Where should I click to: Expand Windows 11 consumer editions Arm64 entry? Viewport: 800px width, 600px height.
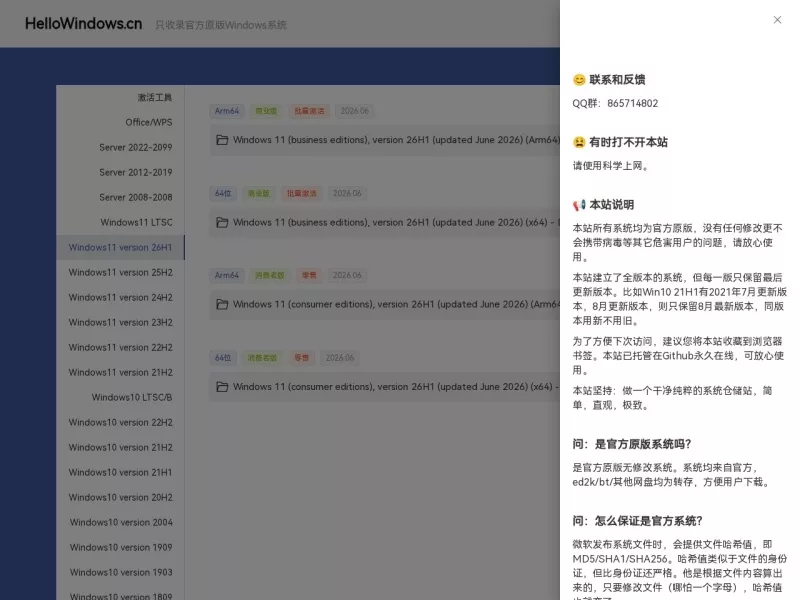point(385,304)
